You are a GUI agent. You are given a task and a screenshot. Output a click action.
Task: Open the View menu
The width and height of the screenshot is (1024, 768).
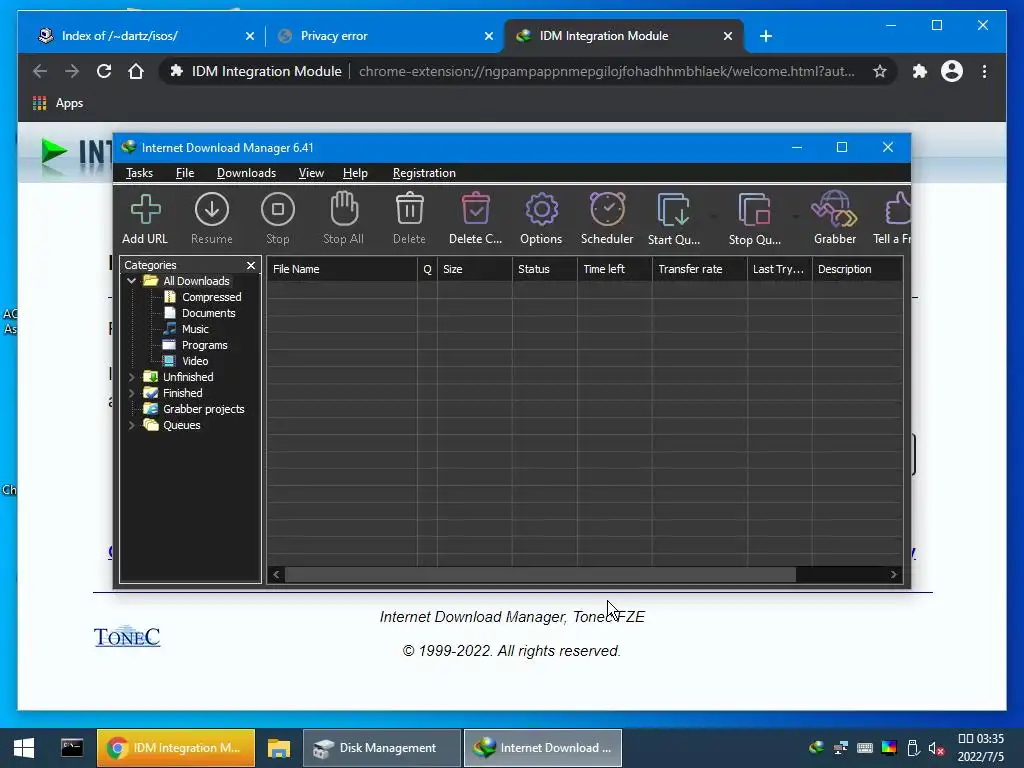(x=311, y=173)
